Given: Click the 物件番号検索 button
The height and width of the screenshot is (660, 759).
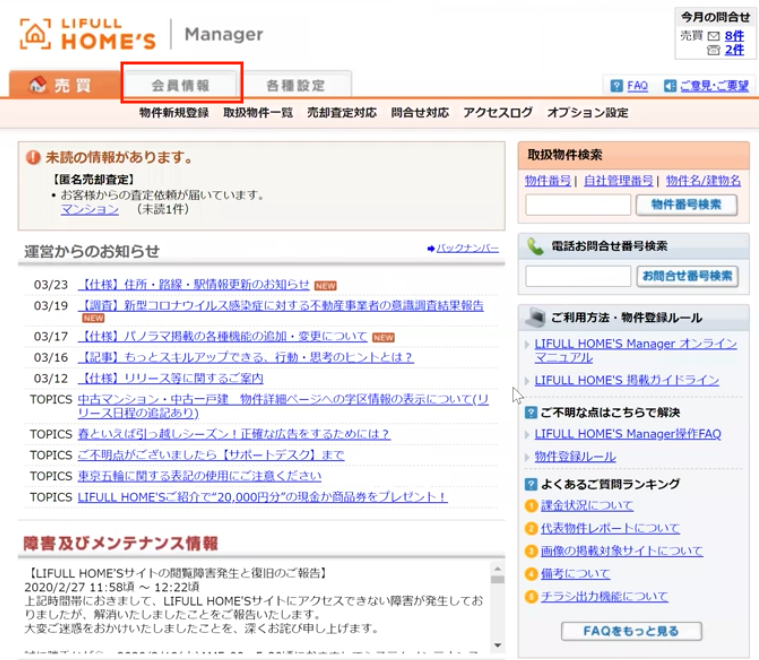Looking at the screenshot, I should tap(686, 205).
